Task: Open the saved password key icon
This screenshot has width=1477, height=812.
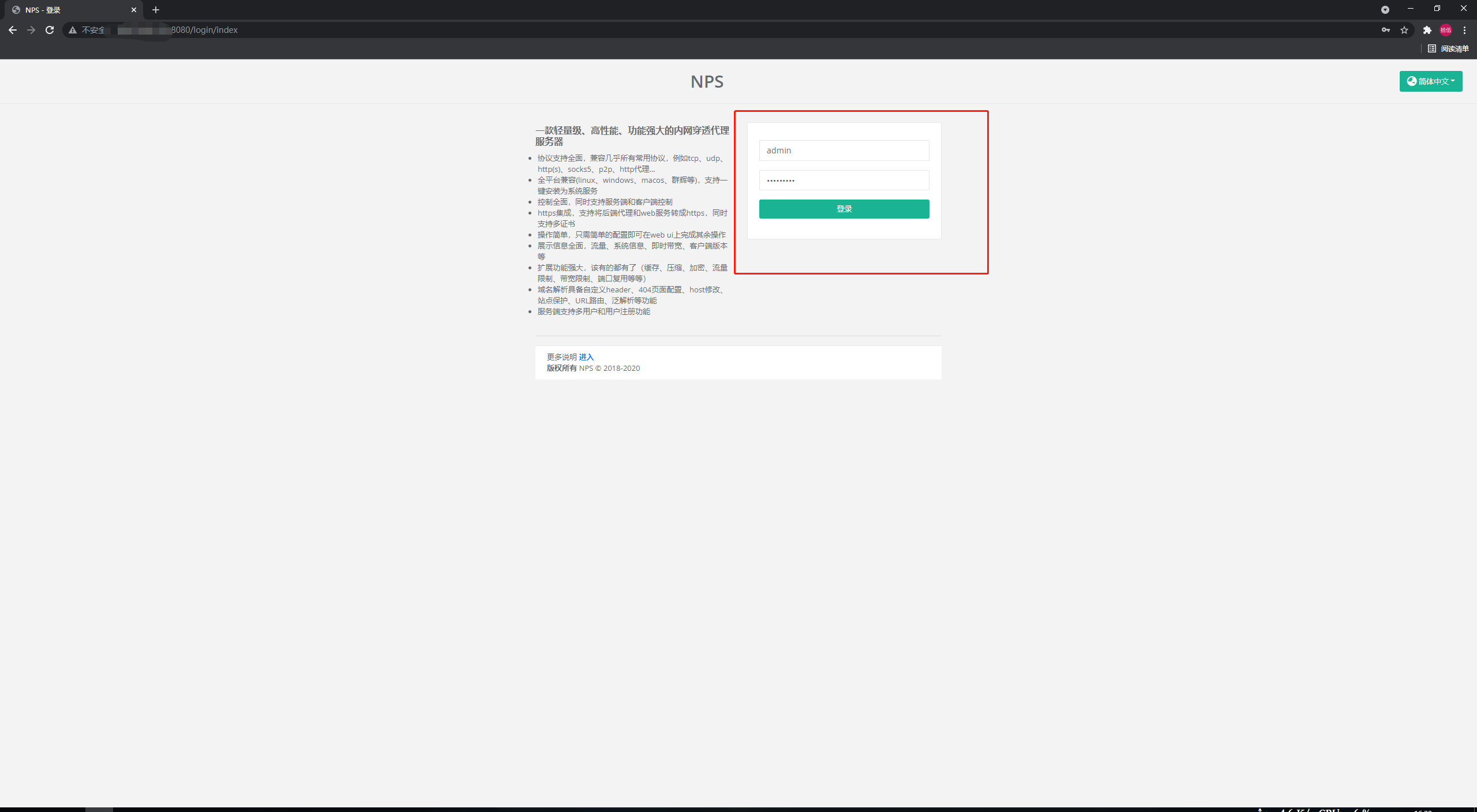Action: click(1386, 30)
